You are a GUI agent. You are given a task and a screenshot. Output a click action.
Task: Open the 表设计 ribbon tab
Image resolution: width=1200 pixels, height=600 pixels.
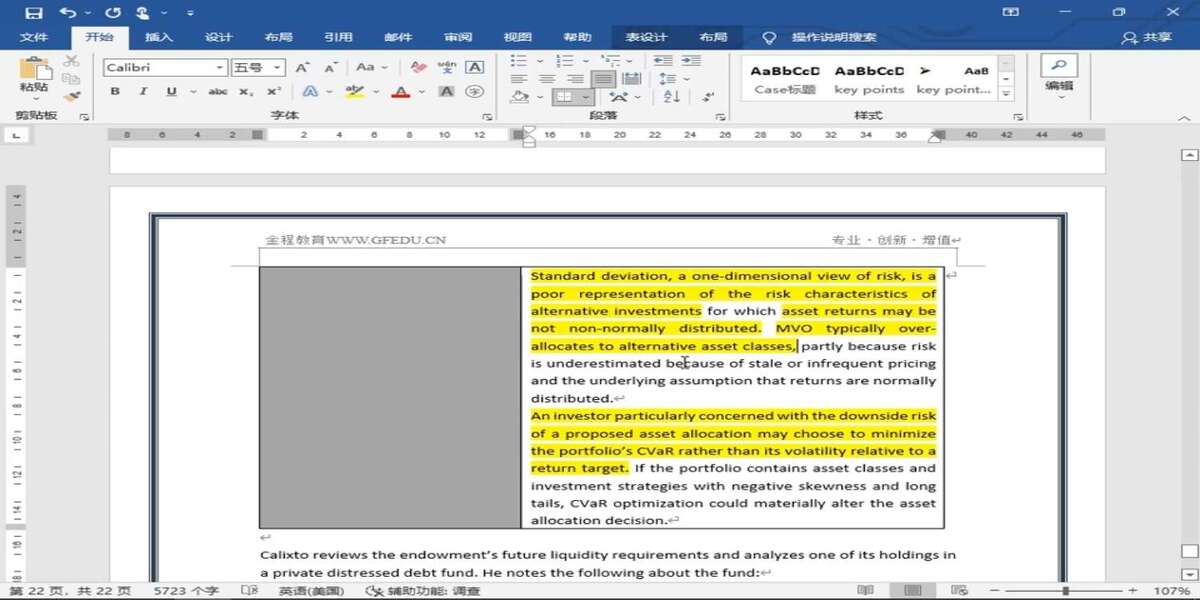(x=646, y=37)
